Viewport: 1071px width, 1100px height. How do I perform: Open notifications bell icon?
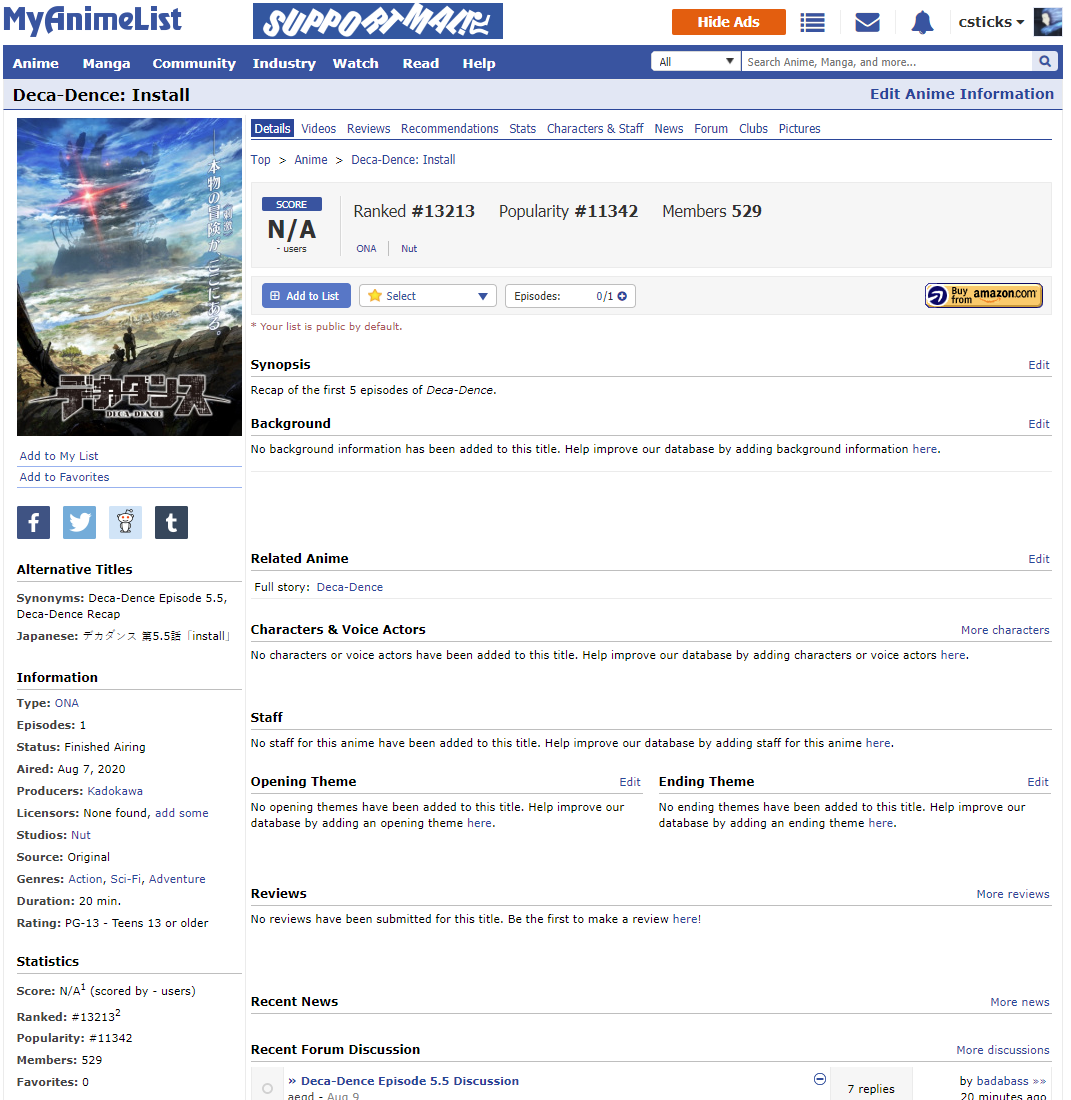[x=922, y=22]
